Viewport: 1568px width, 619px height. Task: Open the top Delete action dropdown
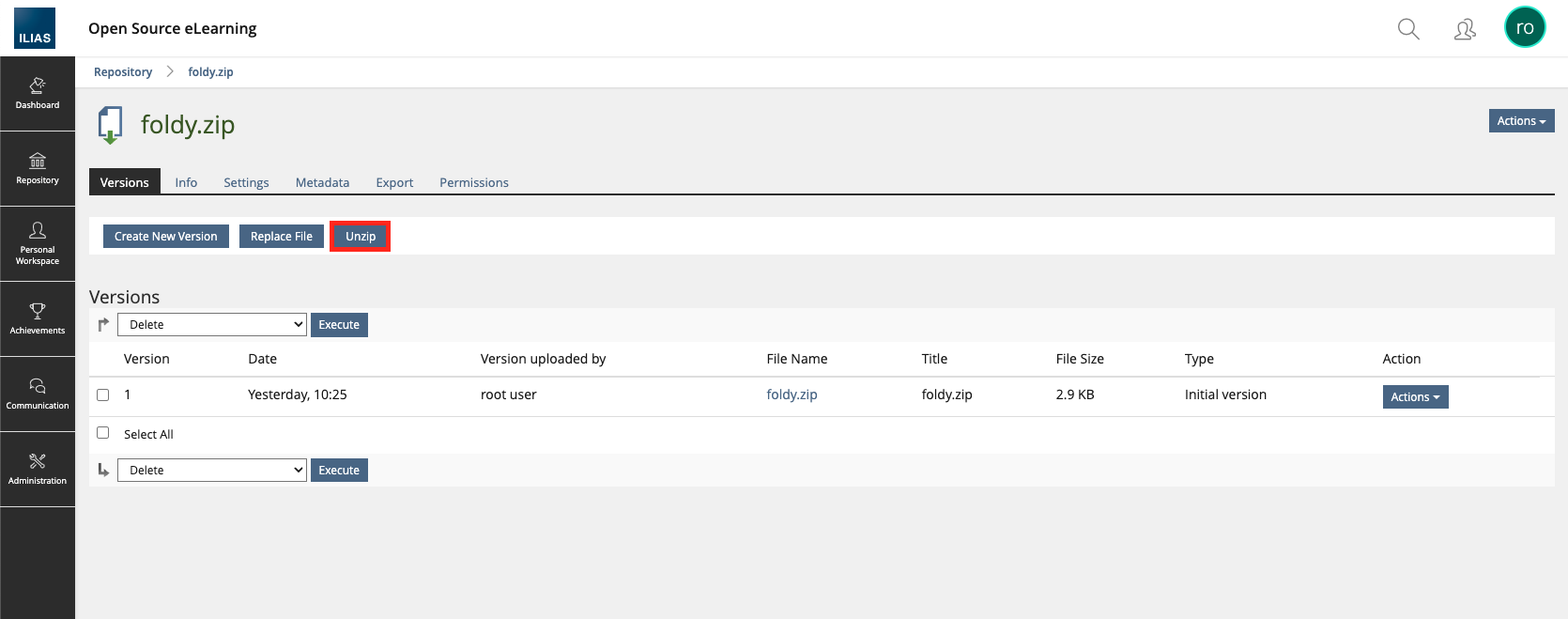pos(212,325)
